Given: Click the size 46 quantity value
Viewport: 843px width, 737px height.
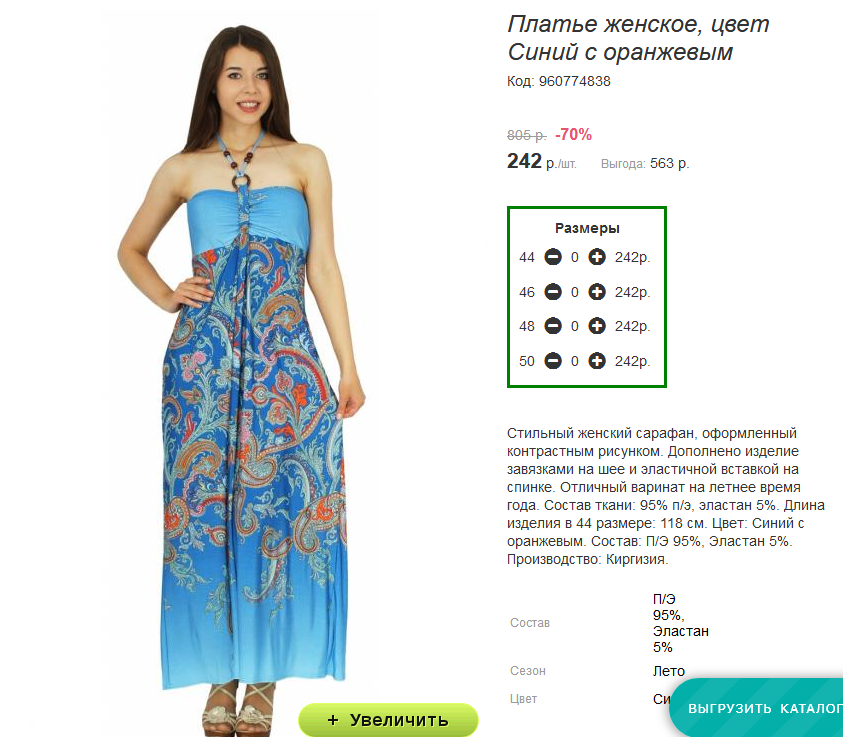Looking at the screenshot, I should point(575,292).
